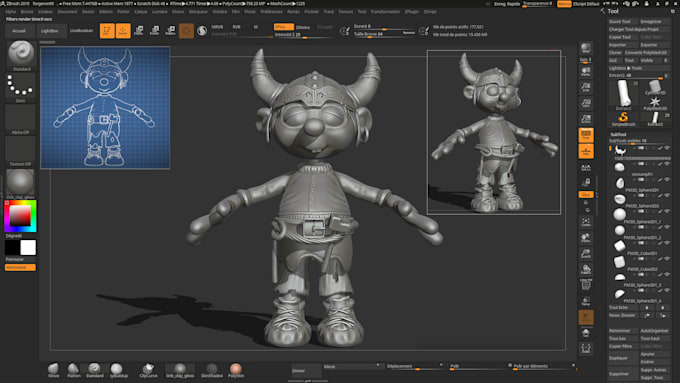Toggle the Mrgb mode button
The width and height of the screenshot is (680, 383).
[x=217, y=27]
